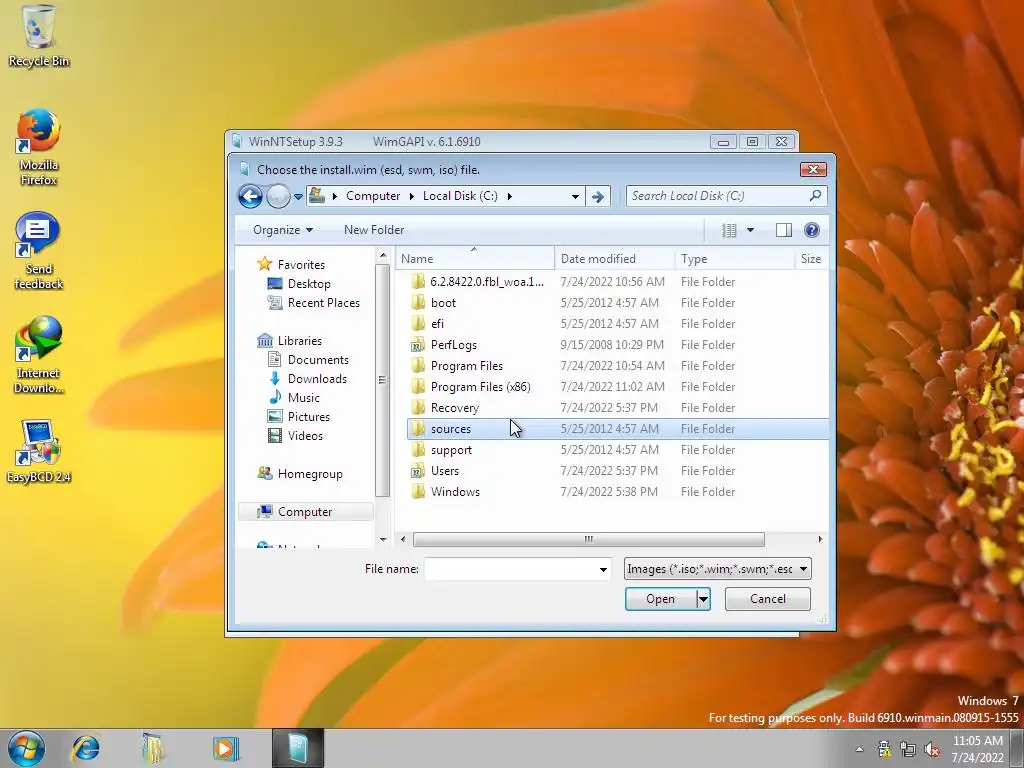The height and width of the screenshot is (768, 1024).
Task: Select the sources folder
Action: coord(618,429)
